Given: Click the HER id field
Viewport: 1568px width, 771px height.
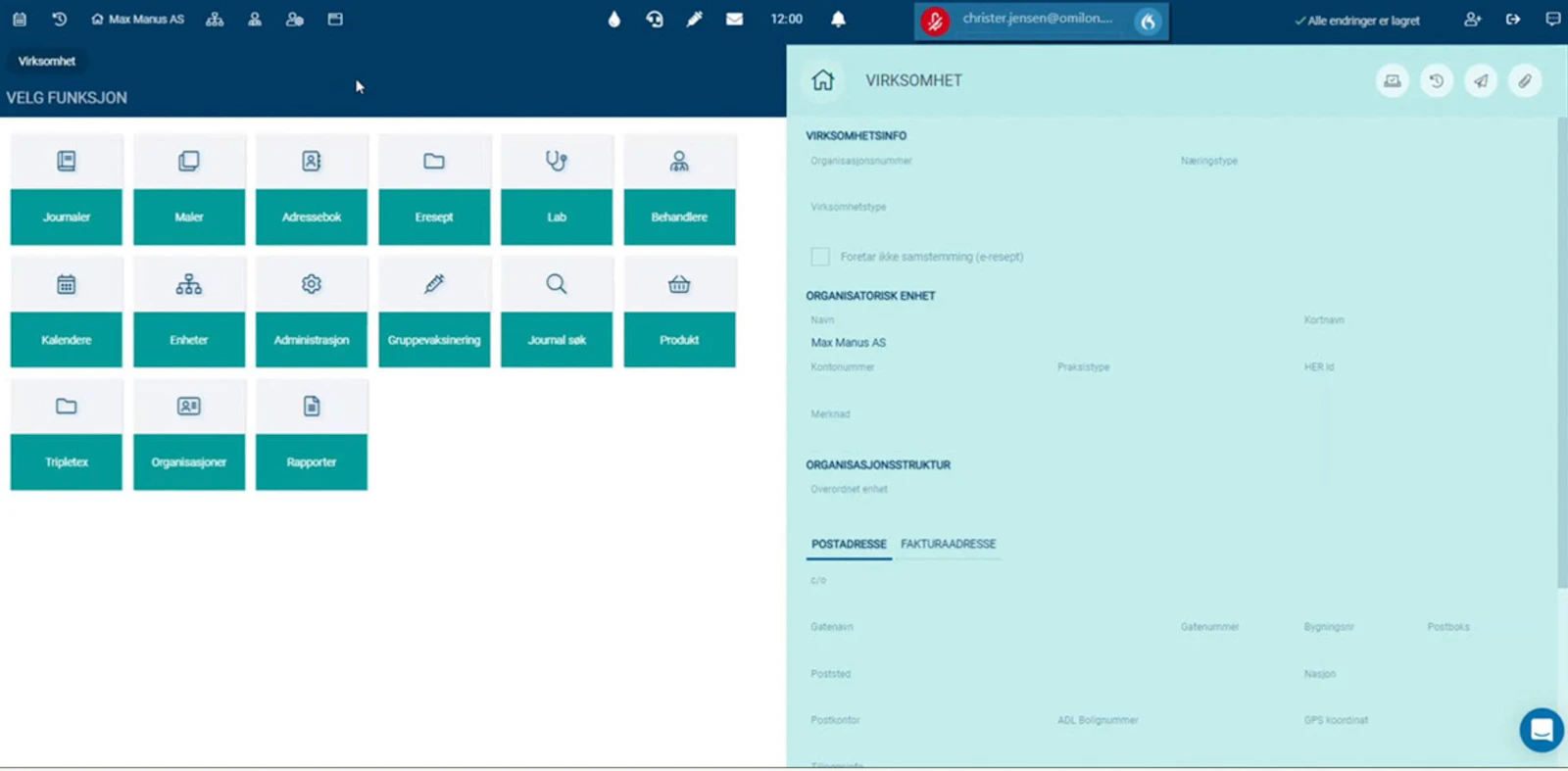Looking at the screenshot, I should click(1420, 377).
